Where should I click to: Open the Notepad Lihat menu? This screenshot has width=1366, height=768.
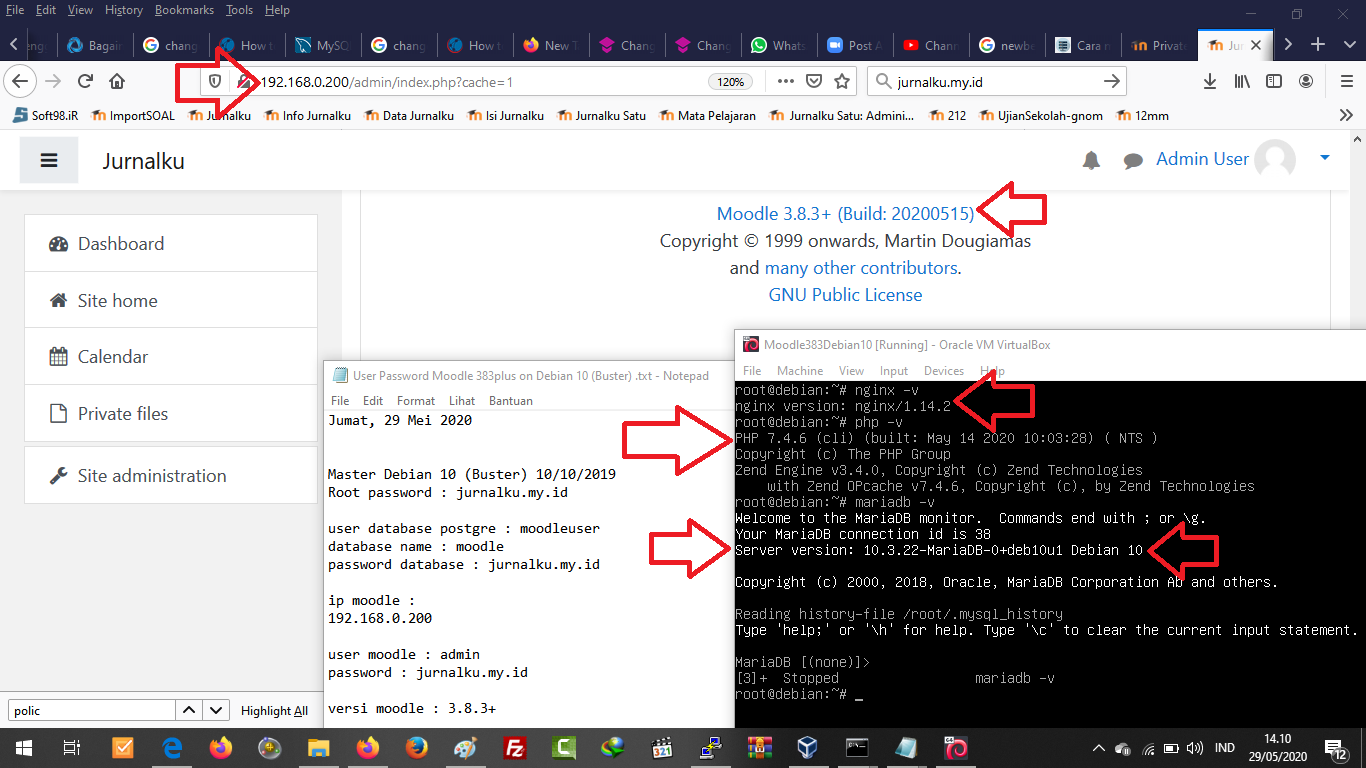pos(462,400)
